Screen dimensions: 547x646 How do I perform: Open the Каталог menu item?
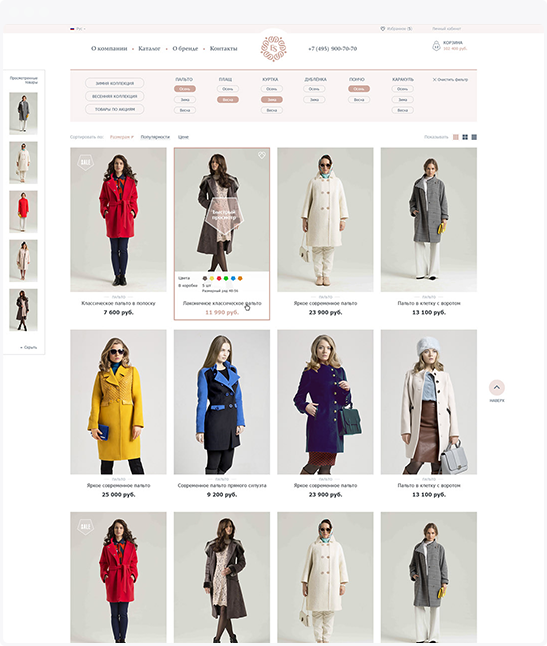point(149,49)
